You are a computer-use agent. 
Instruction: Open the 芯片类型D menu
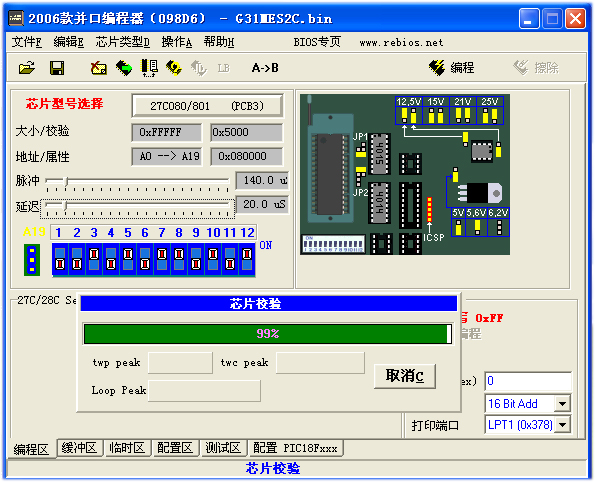(122, 42)
